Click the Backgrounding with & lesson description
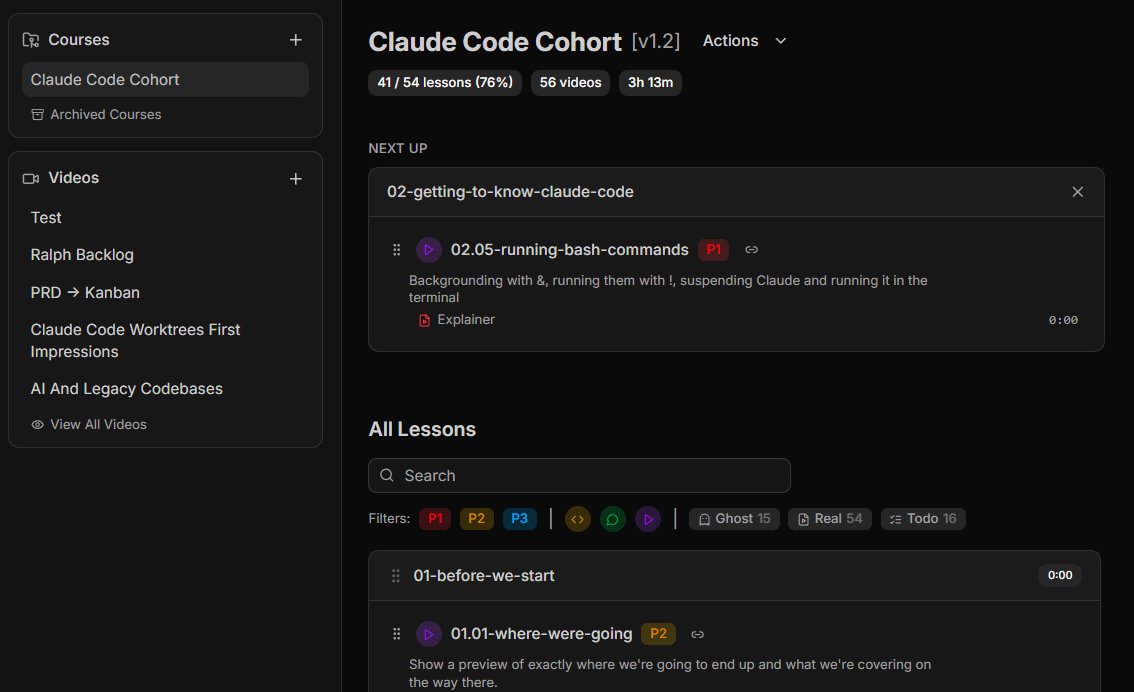 coord(668,289)
